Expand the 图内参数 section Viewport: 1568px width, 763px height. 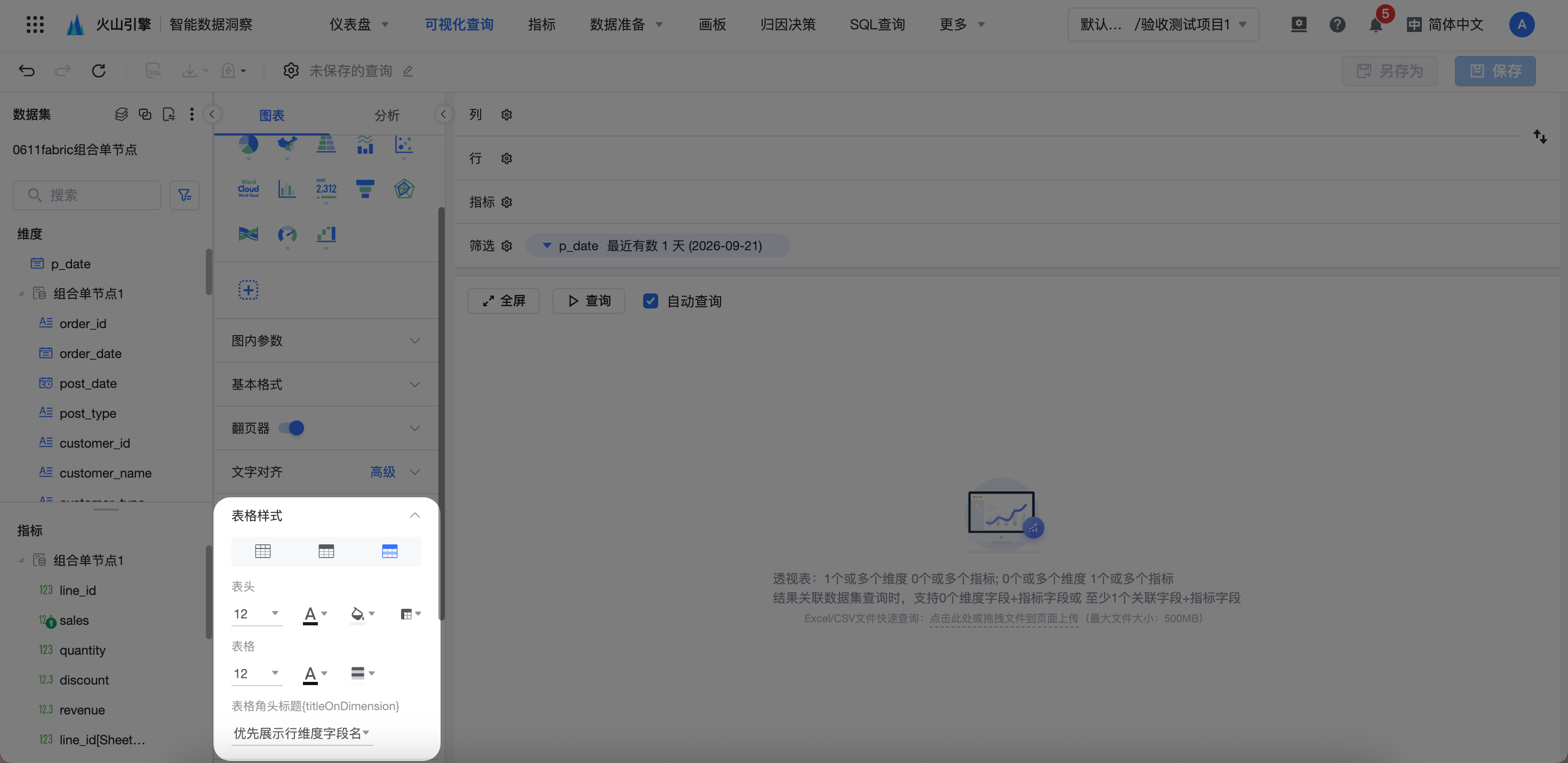[326, 340]
